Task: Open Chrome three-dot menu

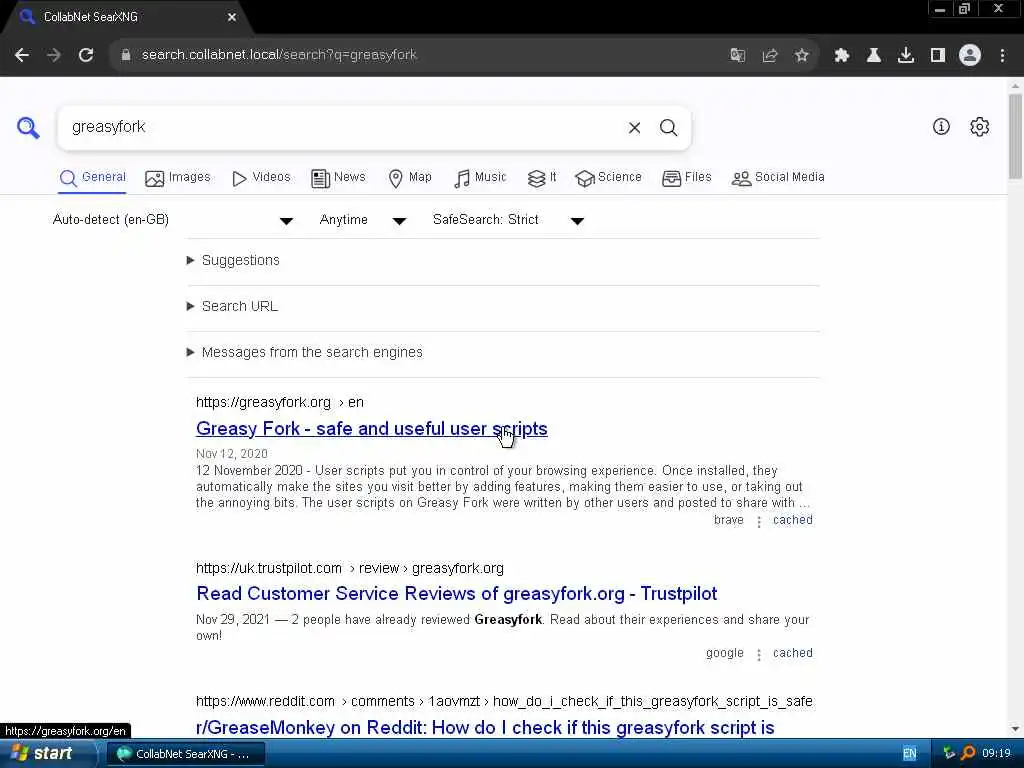Action: pyautogui.click(x=1002, y=55)
